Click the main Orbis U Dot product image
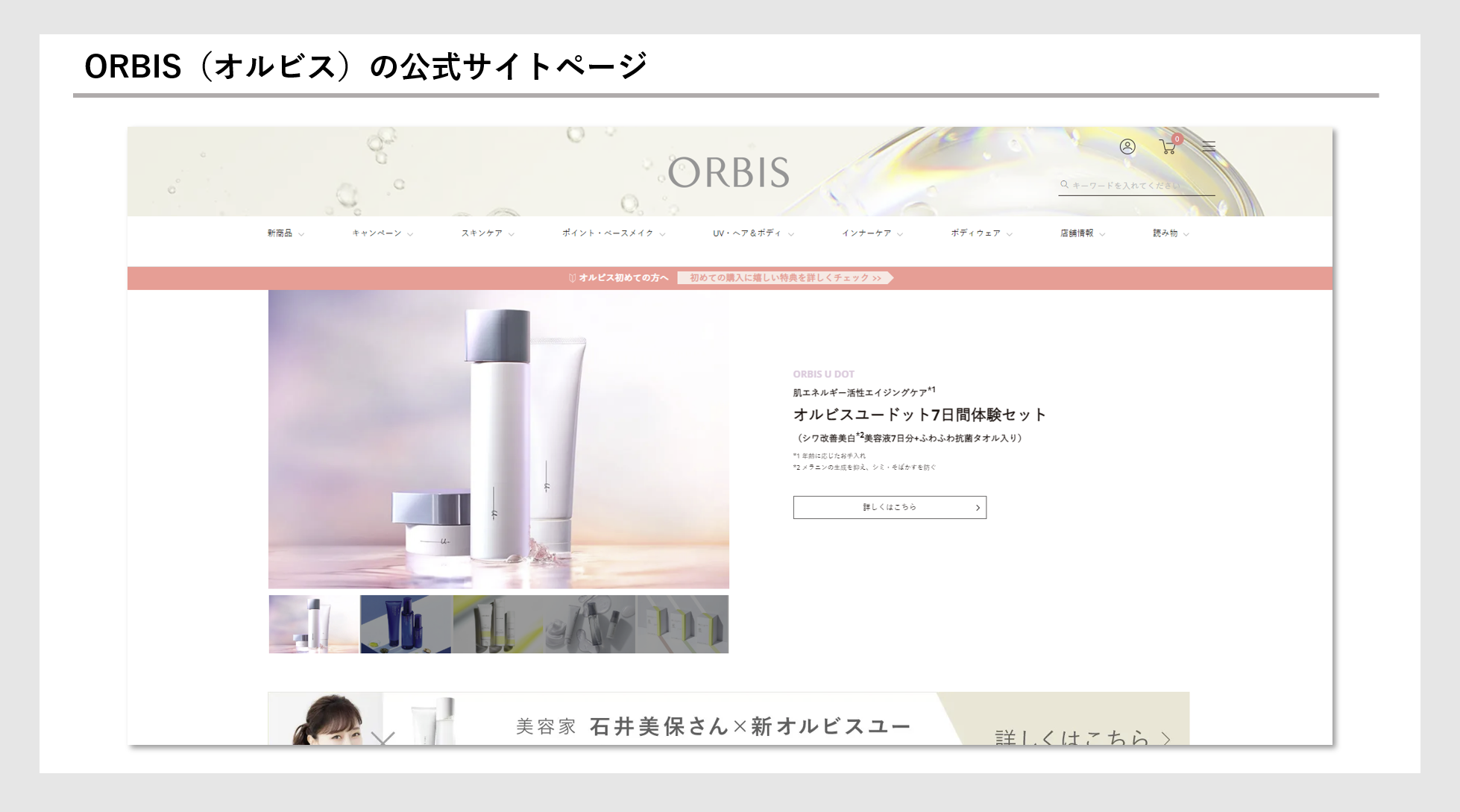 pos(499,439)
